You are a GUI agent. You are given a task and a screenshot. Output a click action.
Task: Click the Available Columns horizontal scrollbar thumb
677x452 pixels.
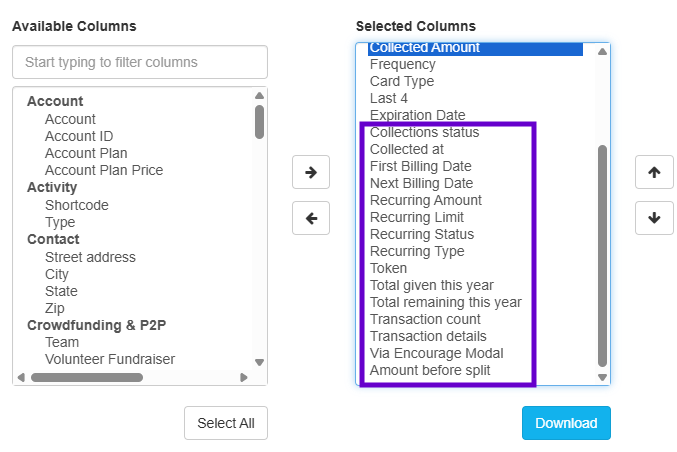pyautogui.click(x=86, y=378)
